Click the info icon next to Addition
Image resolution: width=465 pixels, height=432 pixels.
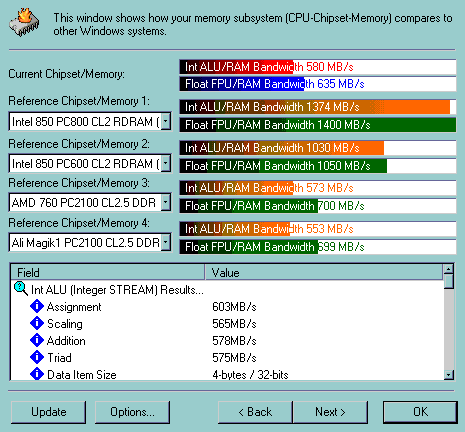(x=37, y=340)
